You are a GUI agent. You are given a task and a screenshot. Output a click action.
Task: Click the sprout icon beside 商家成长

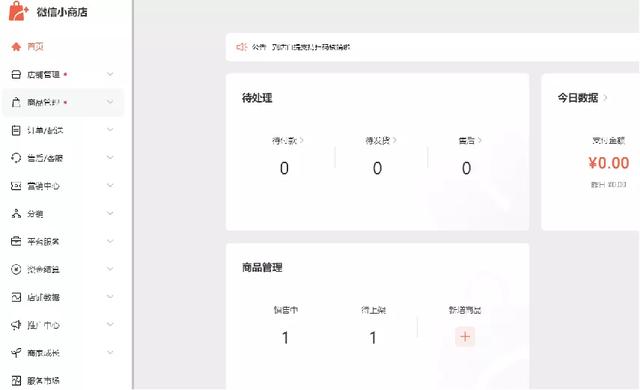point(16,353)
